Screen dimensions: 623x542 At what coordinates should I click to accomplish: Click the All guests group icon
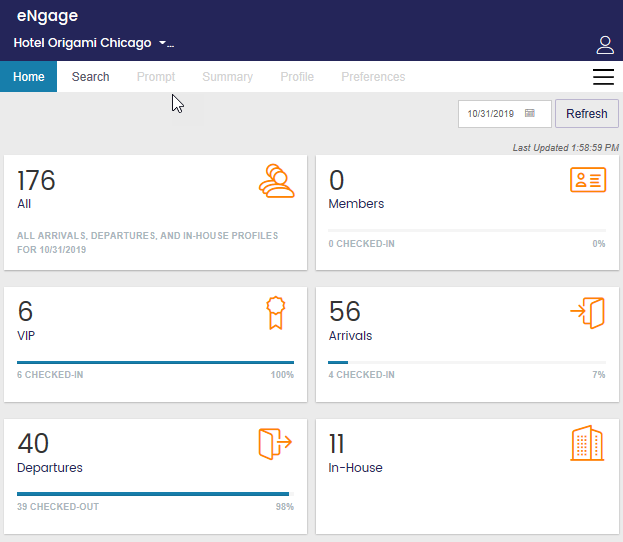pyautogui.click(x=277, y=181)
